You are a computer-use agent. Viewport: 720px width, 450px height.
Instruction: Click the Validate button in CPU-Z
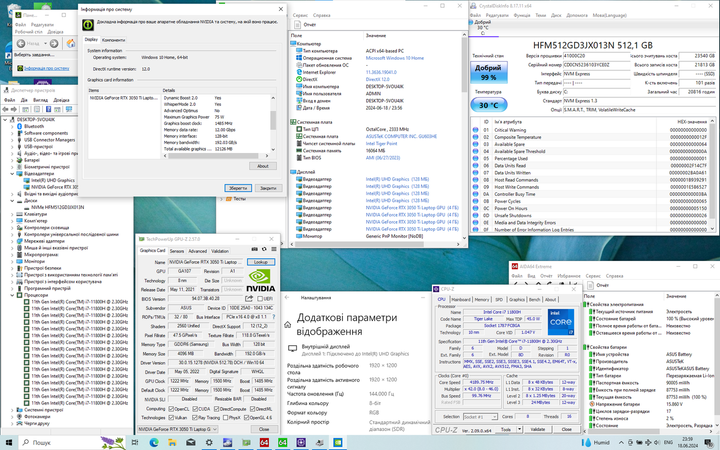click(x=538, y=429)
